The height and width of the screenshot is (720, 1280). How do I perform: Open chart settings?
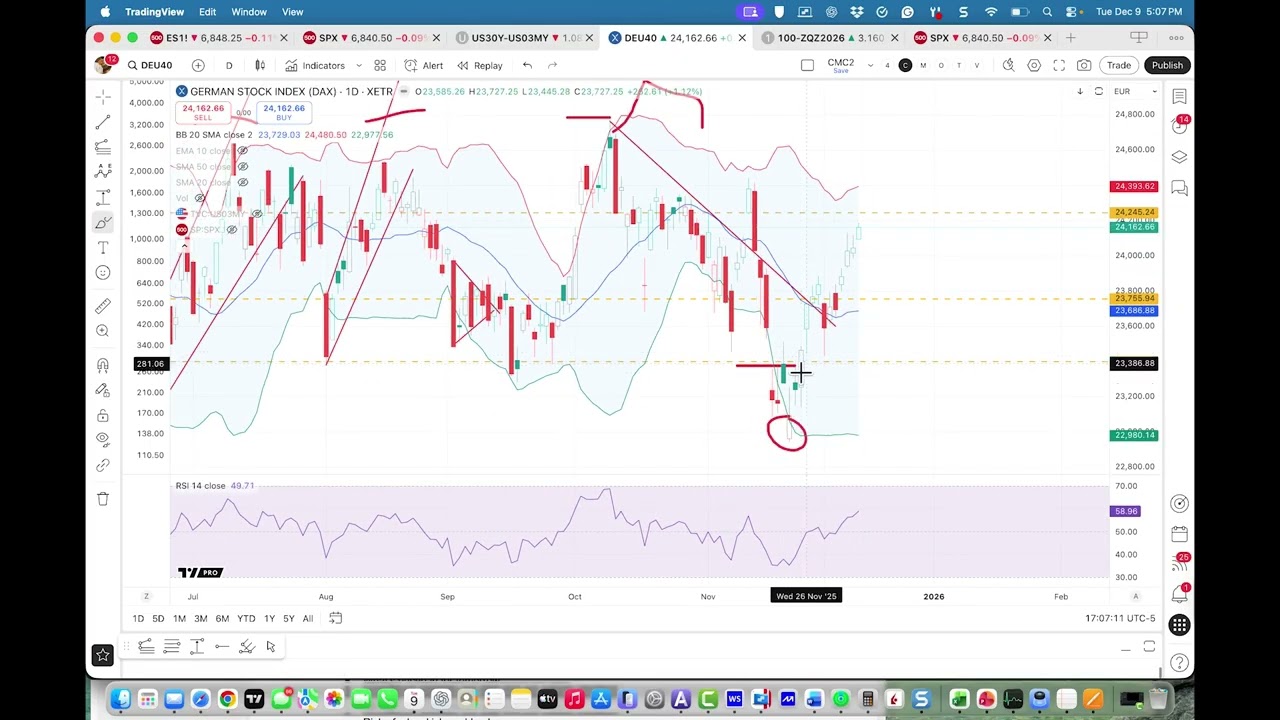pyautogui.click(x=1034, y=65)
